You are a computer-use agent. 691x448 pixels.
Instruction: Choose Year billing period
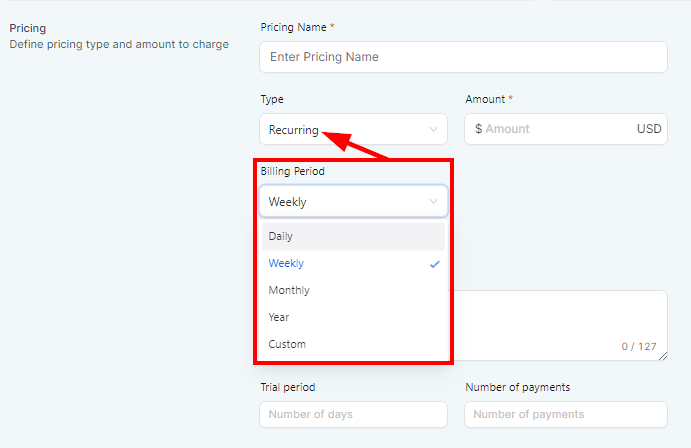352,317
